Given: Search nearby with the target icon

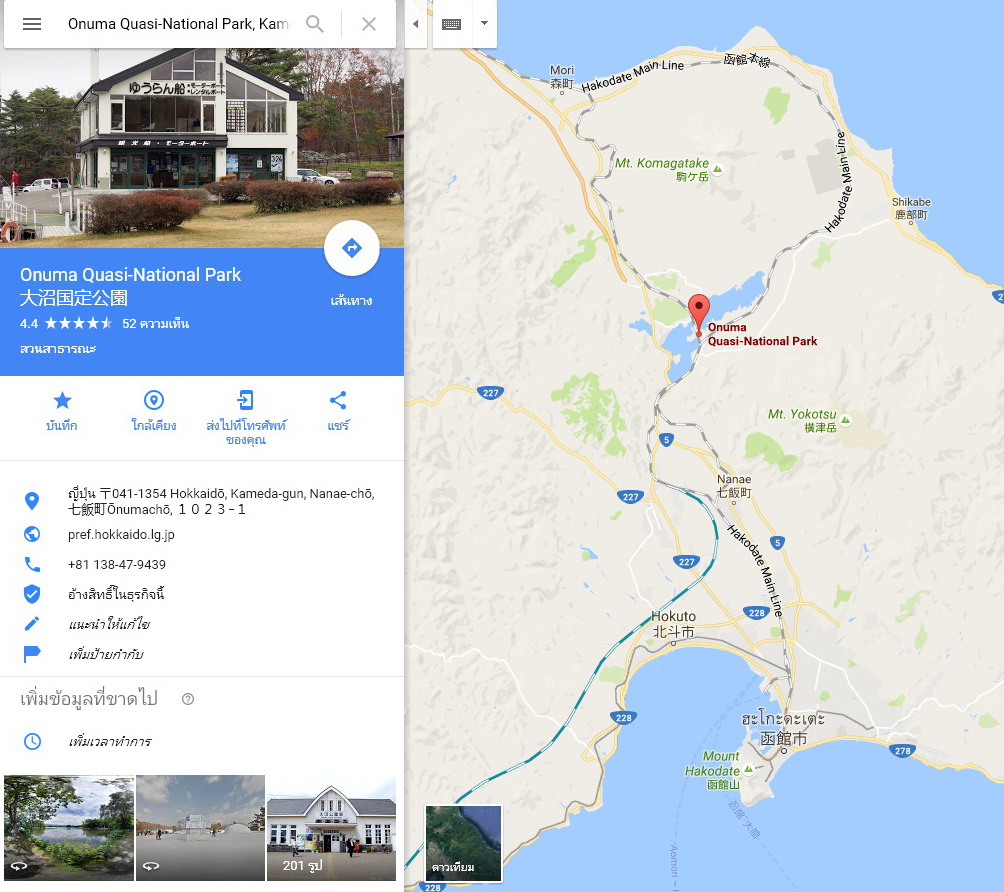Looking at the screenshot, I should [x=154, y=401].
